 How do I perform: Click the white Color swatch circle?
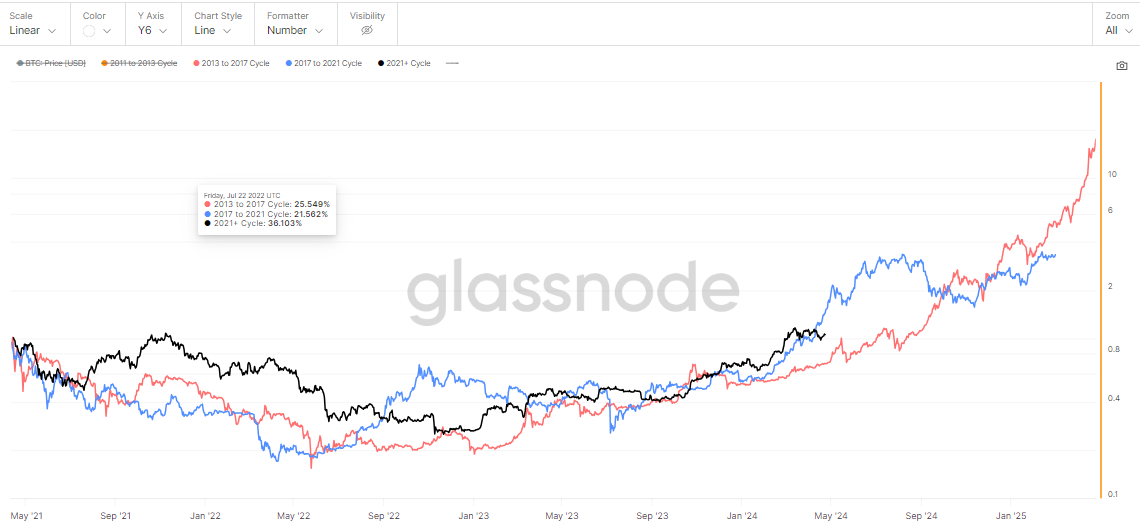(x=89, y=30)
